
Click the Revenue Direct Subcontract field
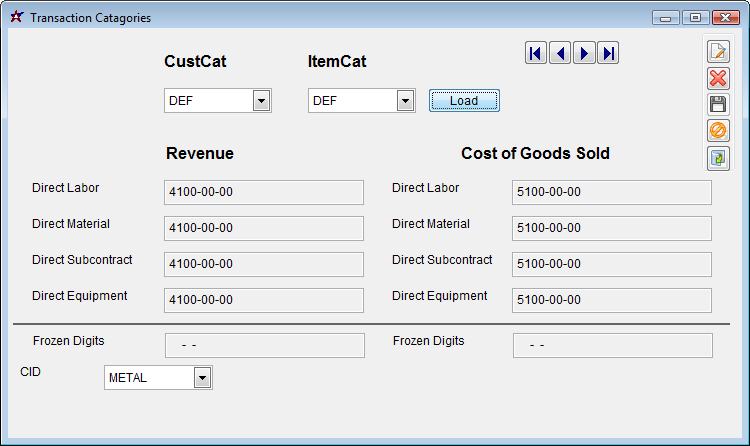pyautogui.click(x=263, y=264)
